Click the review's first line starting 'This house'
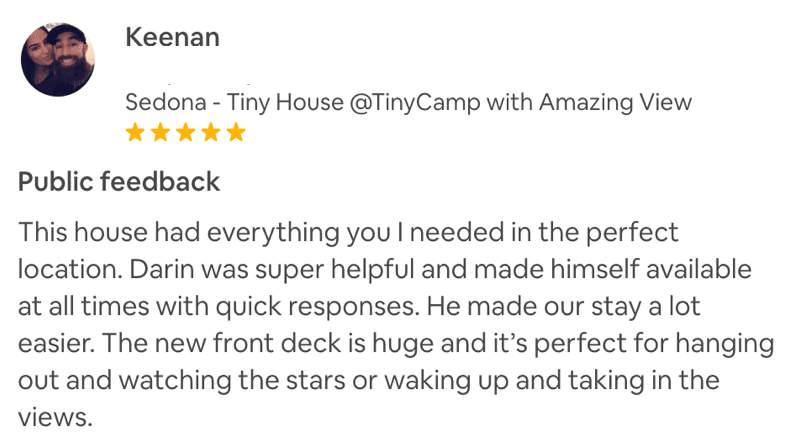The width and height of the screenshot is (792, 448). [x=348, y=233]
